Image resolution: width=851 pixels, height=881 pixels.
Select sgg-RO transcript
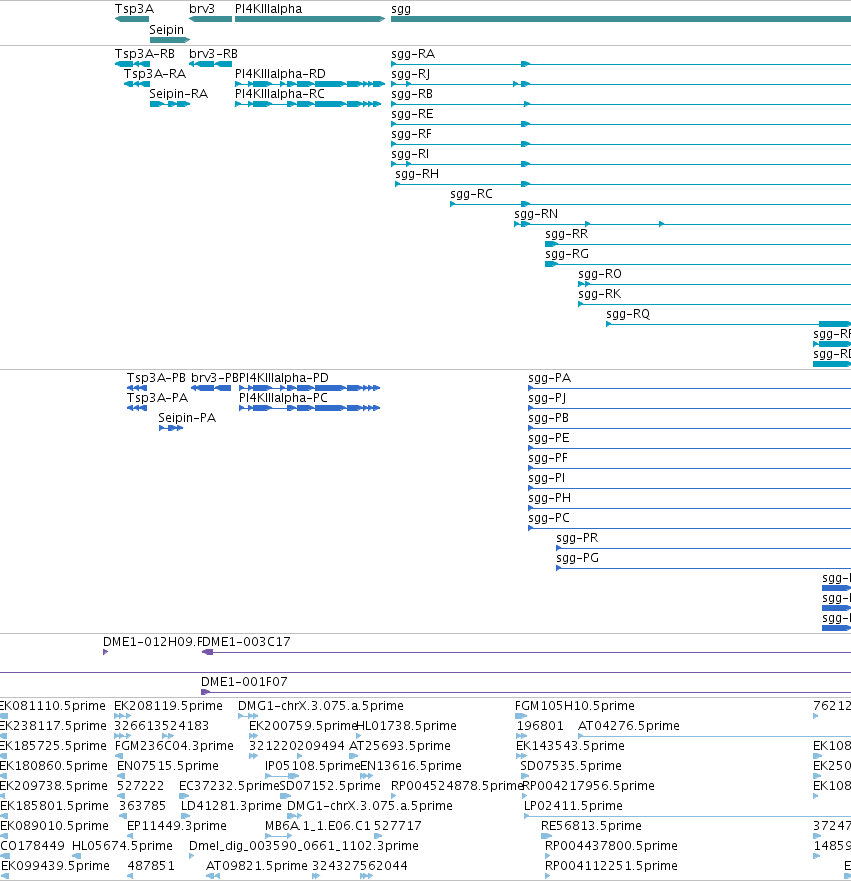pos(715,284)
